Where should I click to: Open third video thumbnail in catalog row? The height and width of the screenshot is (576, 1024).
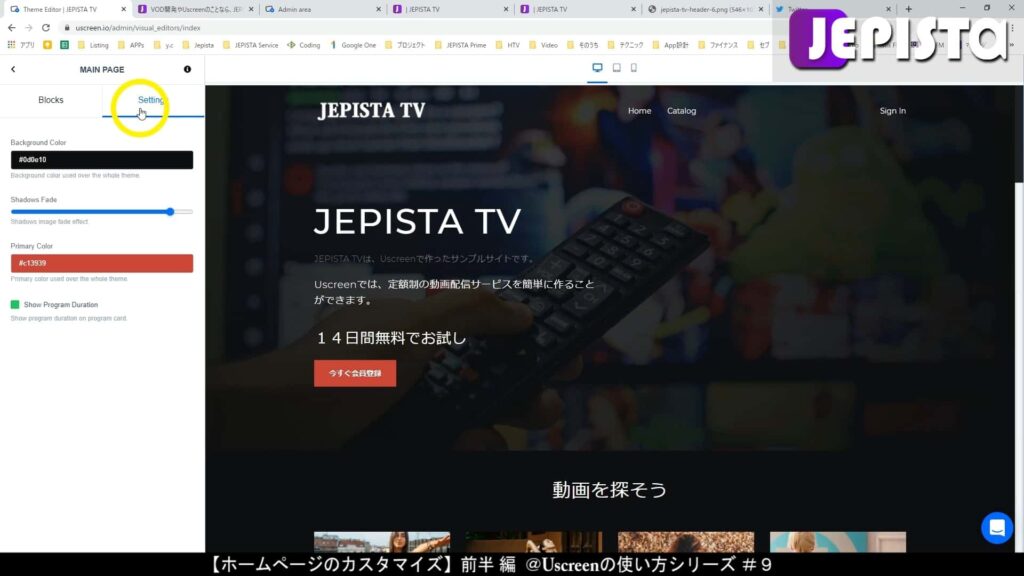[686, 542]
